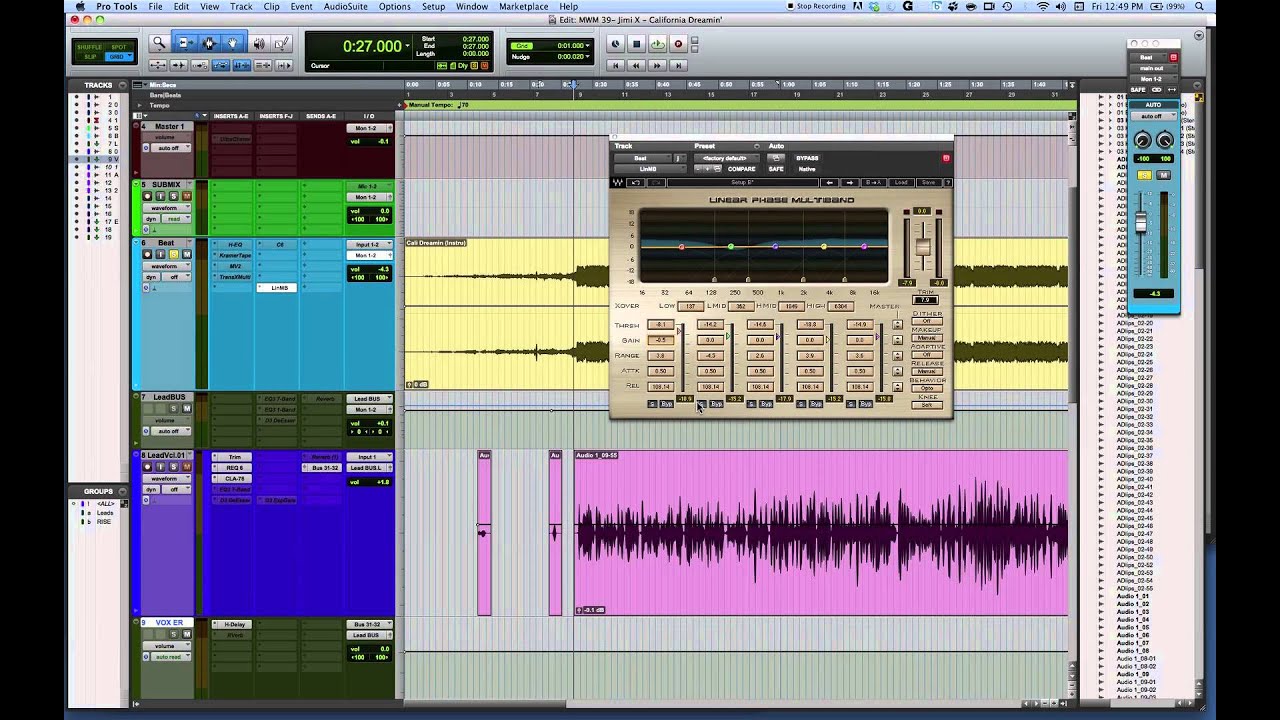Viewport: 1280px width, 720px height.
Task: Click the Low band Gain value field
Action: tap(660, 340)
